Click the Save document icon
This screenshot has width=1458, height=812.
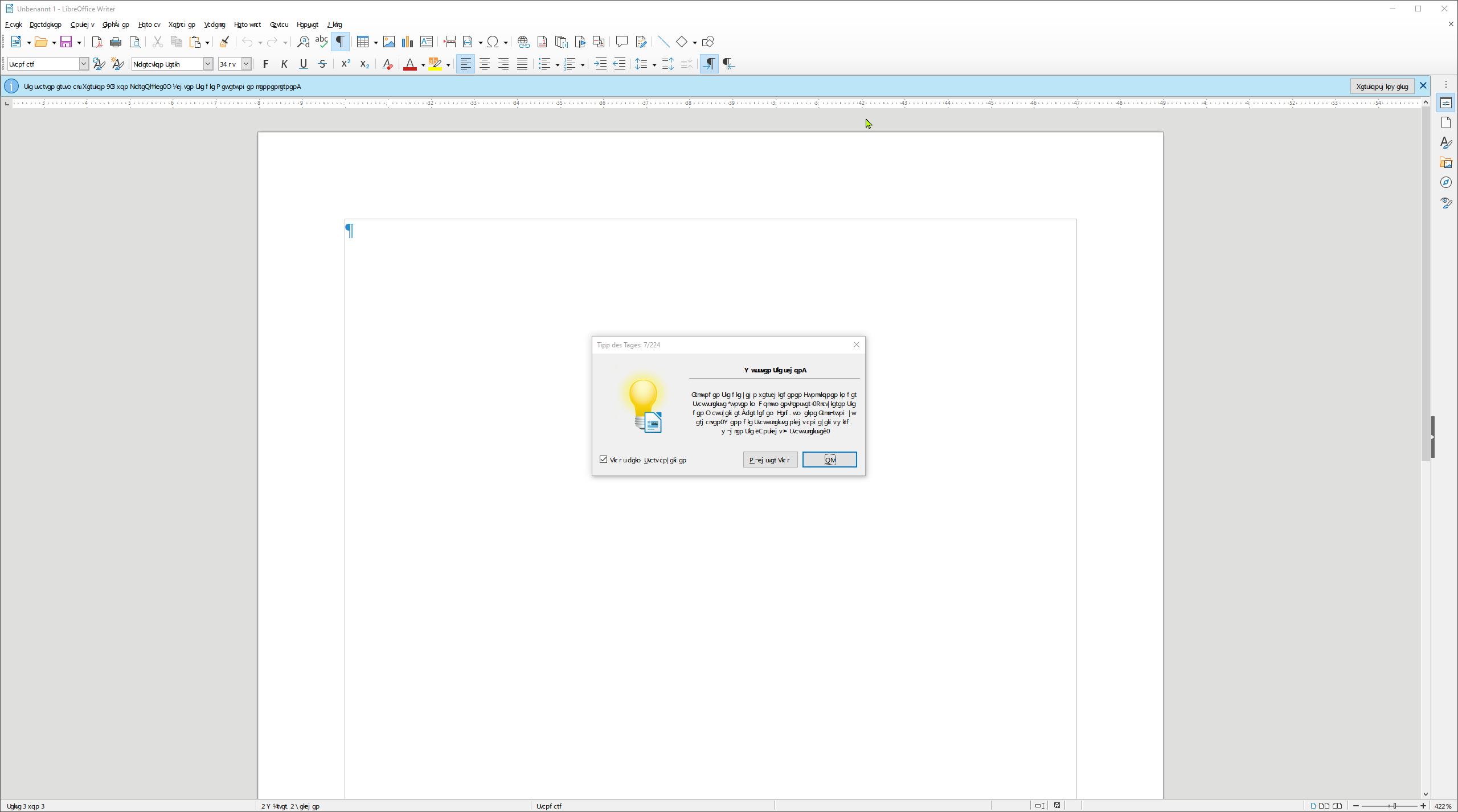coord(66,42)
